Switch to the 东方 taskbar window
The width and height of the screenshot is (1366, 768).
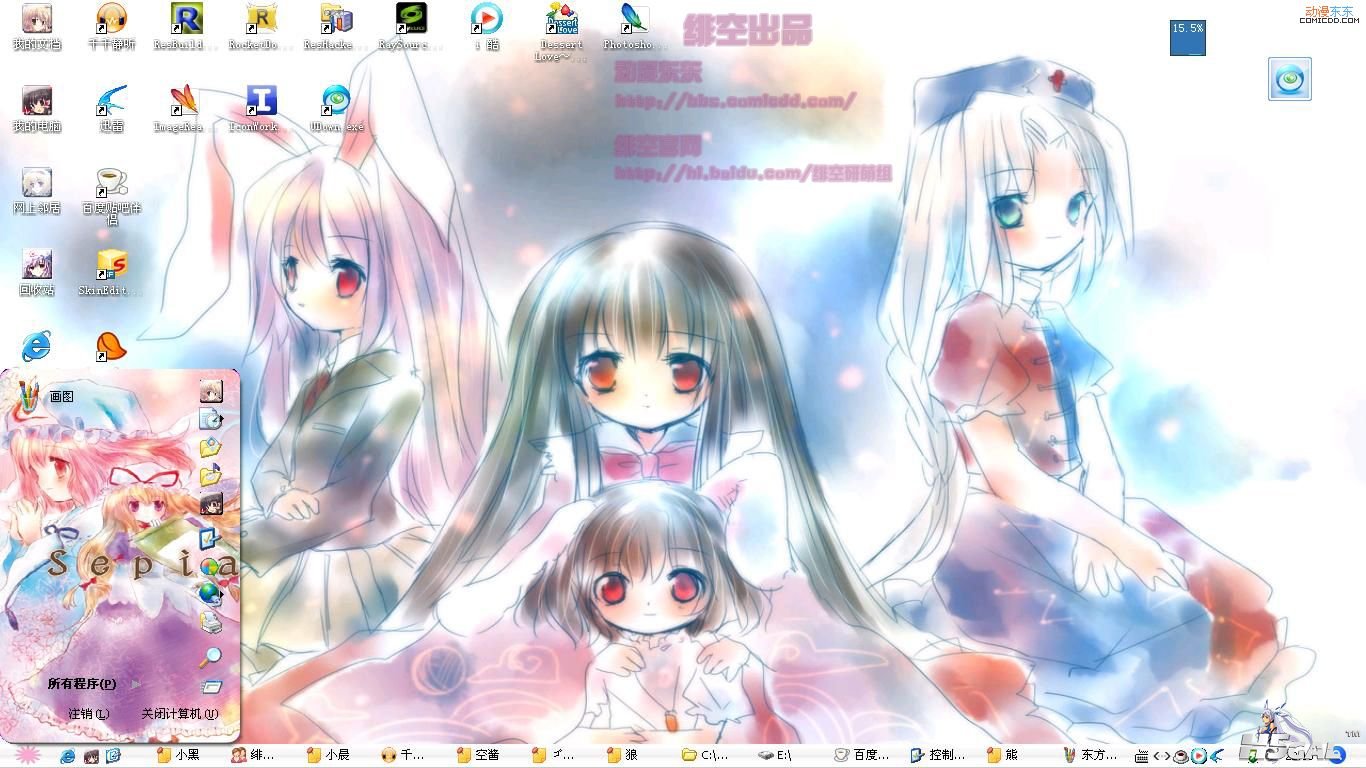[x=1090, y=755]
